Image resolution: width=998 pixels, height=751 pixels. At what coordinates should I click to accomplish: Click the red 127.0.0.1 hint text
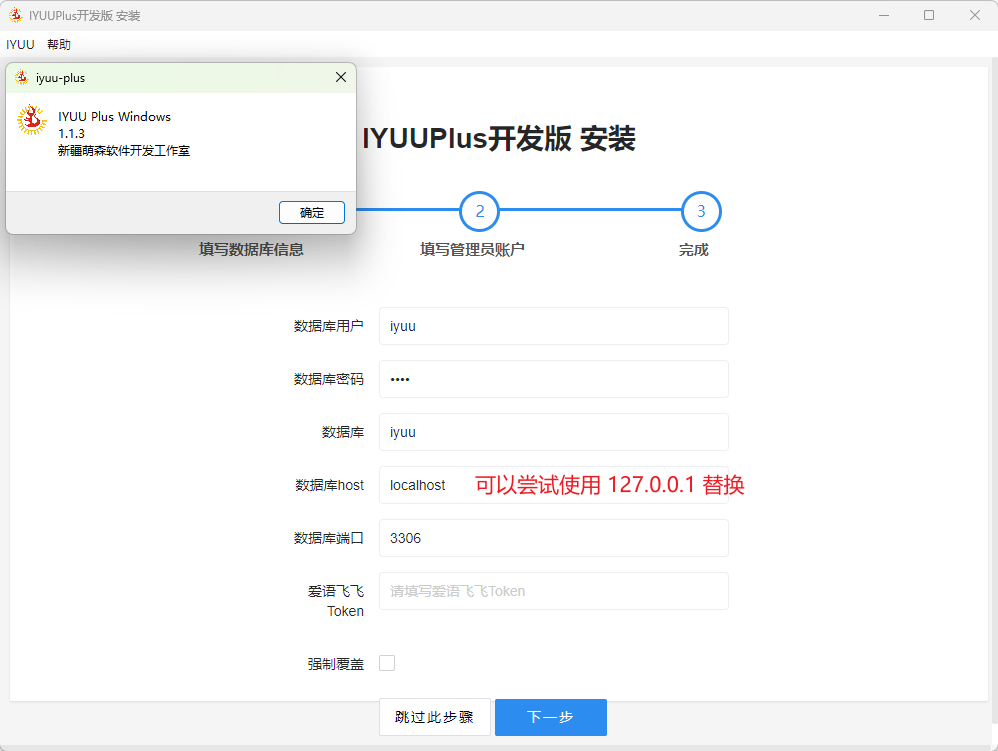(x=610, y=485)
